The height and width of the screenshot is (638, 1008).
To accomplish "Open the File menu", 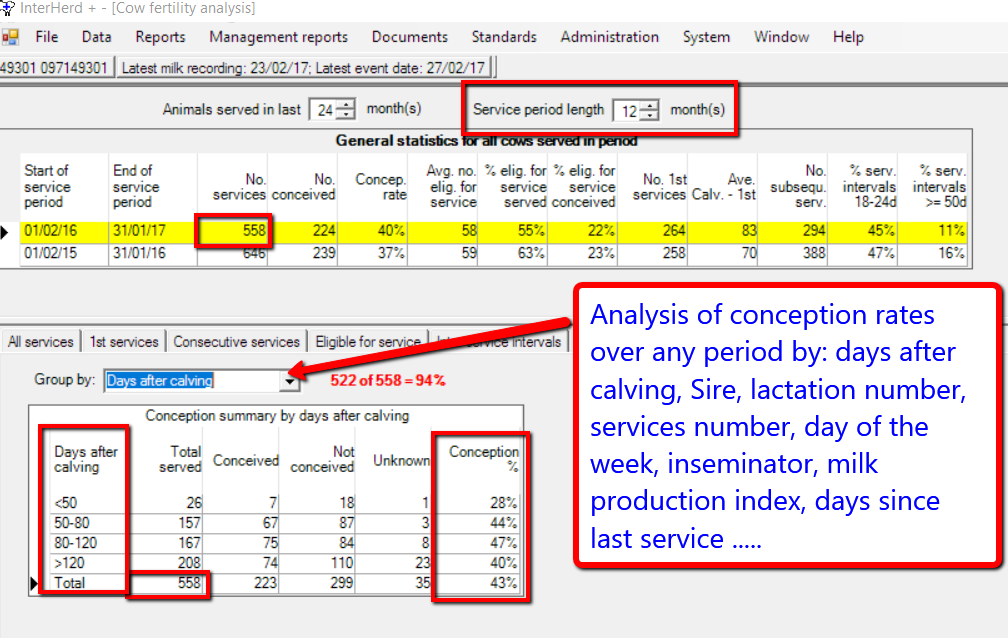I will tap(46, 37).
